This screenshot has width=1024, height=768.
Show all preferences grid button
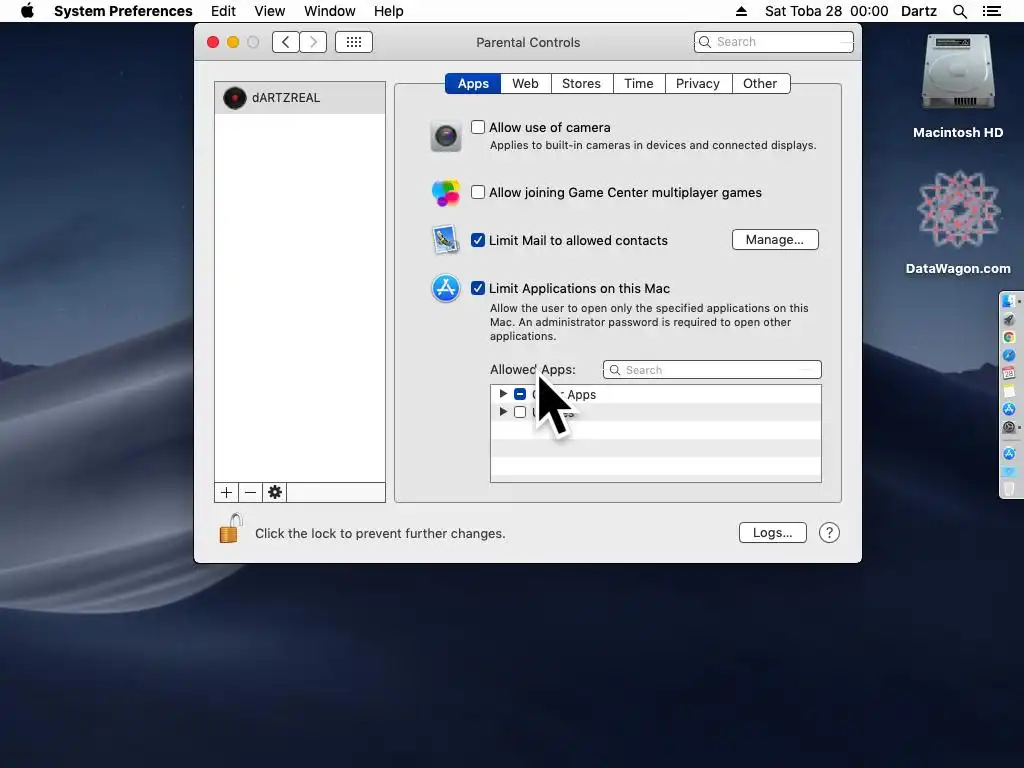354,42
